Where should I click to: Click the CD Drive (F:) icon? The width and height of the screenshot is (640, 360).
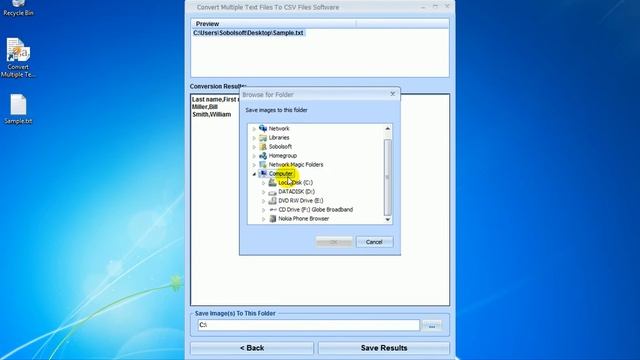point(272,209)
